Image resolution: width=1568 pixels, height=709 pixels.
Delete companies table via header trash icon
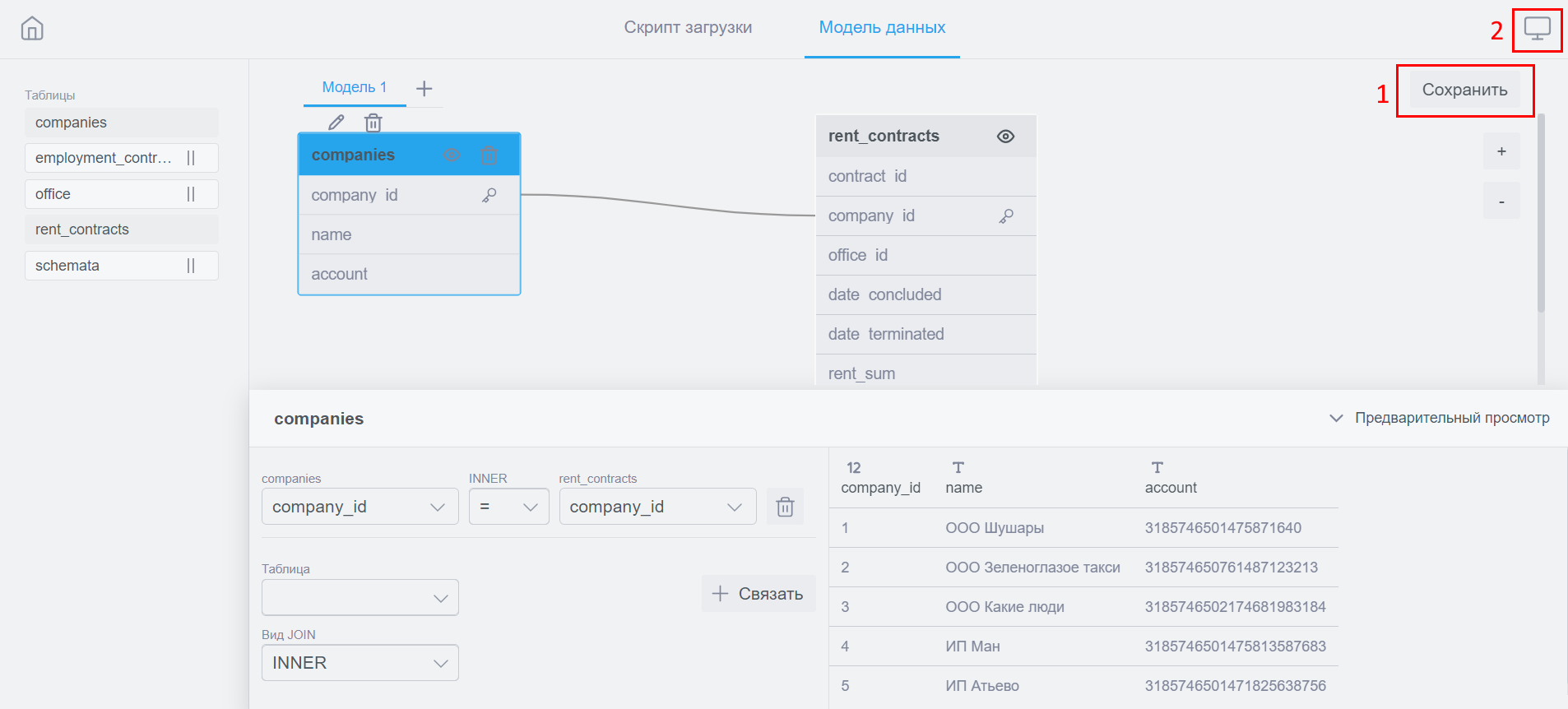[x=489, y=155]
